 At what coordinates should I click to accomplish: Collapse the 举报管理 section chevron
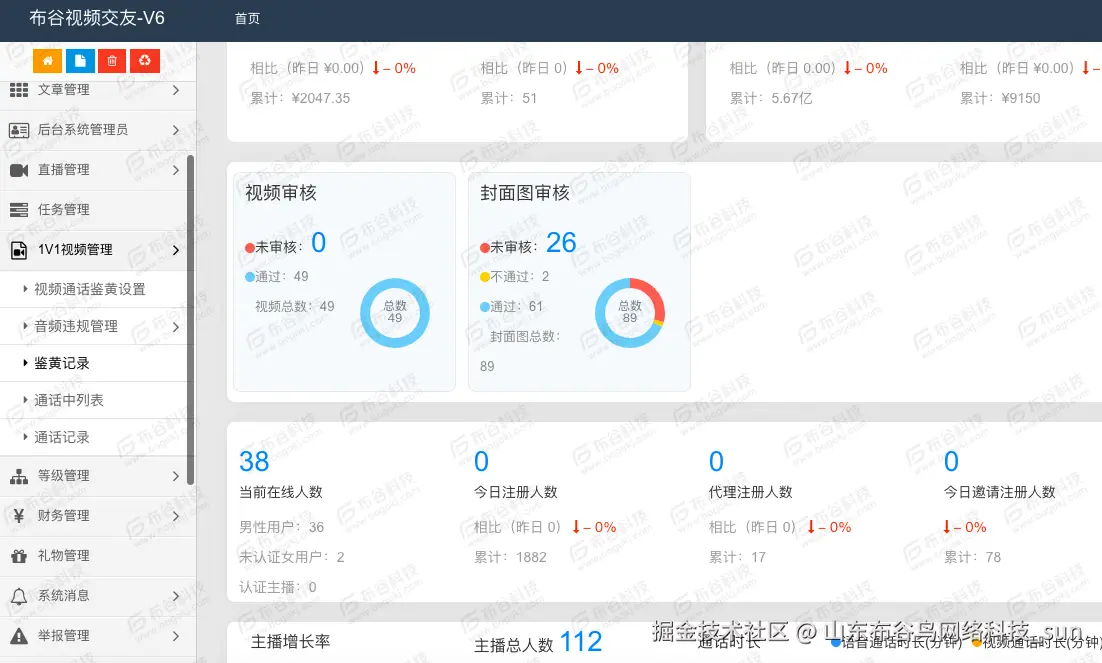click(x=178, y=635)
